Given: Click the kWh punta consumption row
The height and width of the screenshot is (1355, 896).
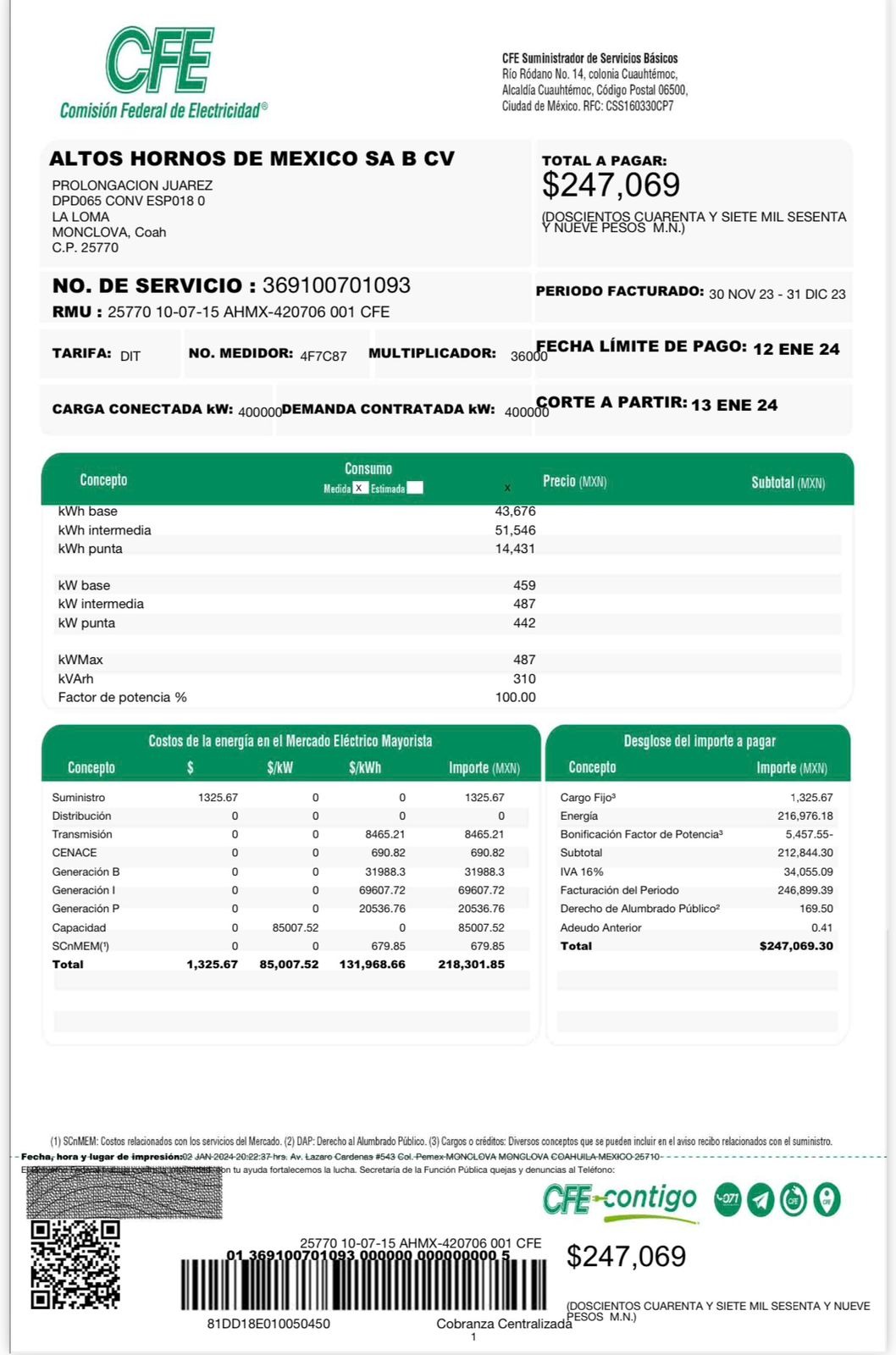Looking at the screenshot, I should click(x=296, y=549).
